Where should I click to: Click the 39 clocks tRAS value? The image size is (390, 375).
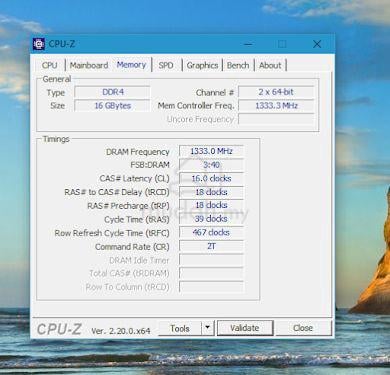click(211, 219)
